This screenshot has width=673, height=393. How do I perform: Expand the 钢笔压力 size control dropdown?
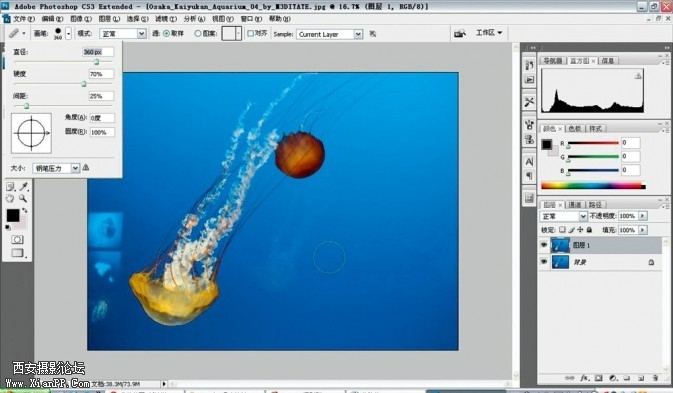click(75, 168)
